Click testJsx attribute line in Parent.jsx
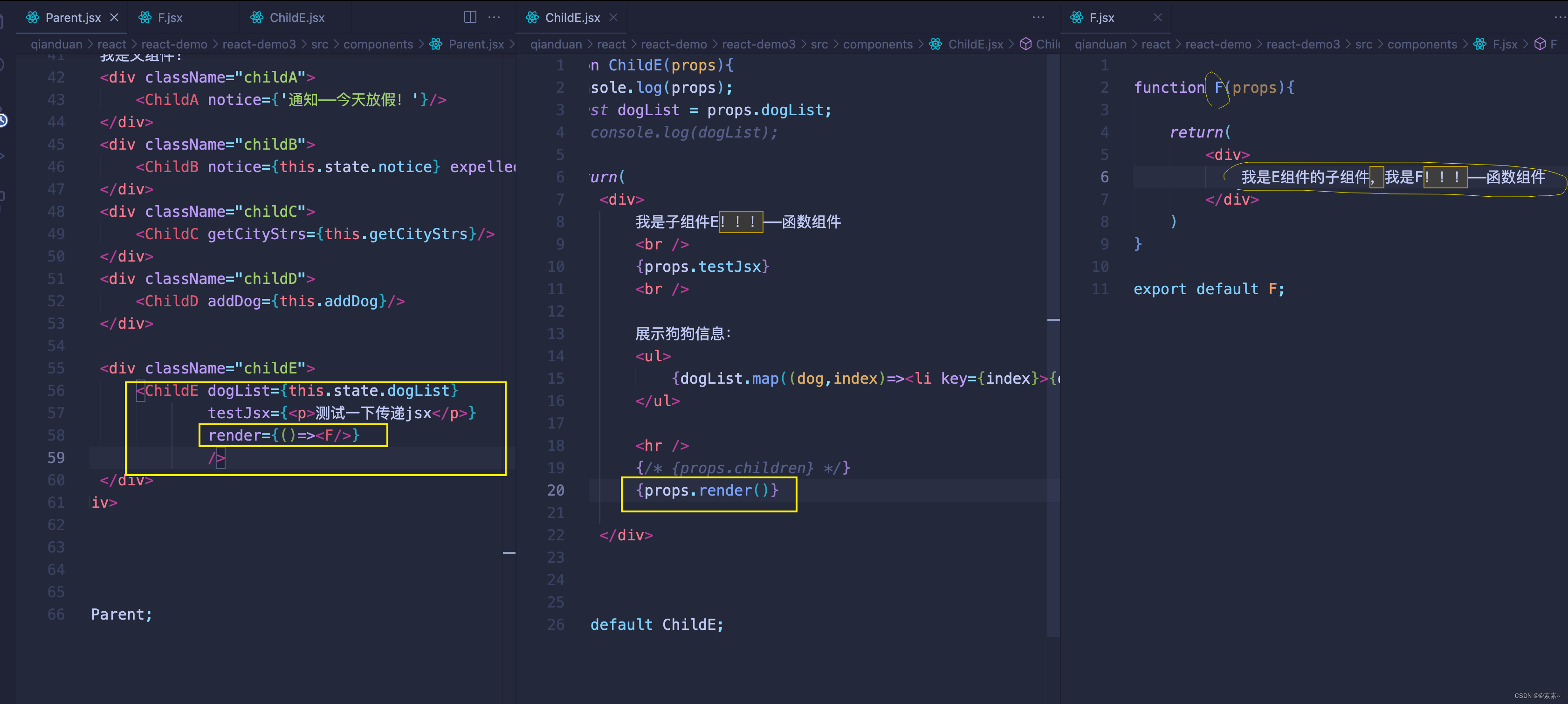1568x704 pixels. point(342,413)
